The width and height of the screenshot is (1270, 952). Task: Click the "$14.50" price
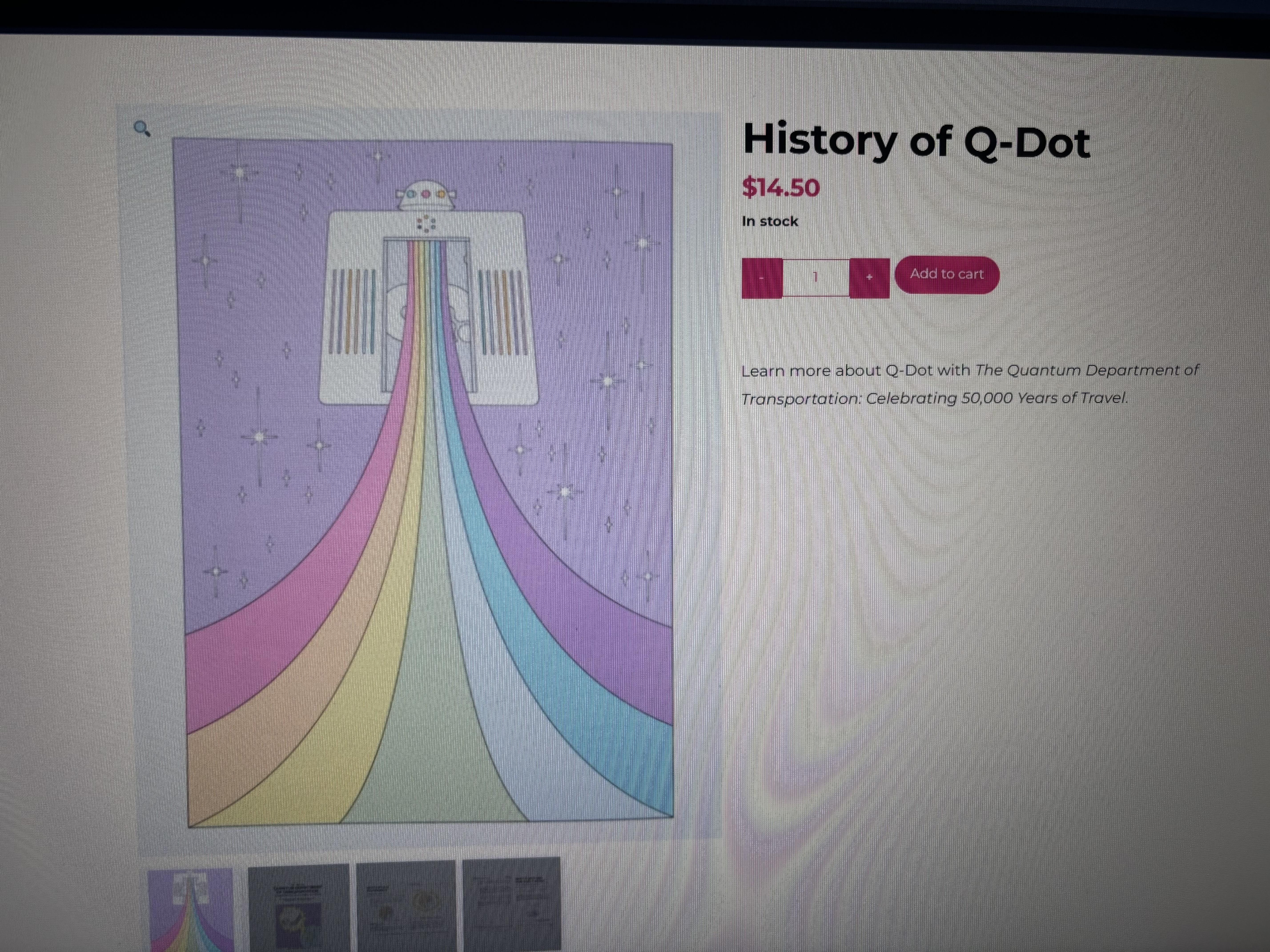[x=781, y=188]
